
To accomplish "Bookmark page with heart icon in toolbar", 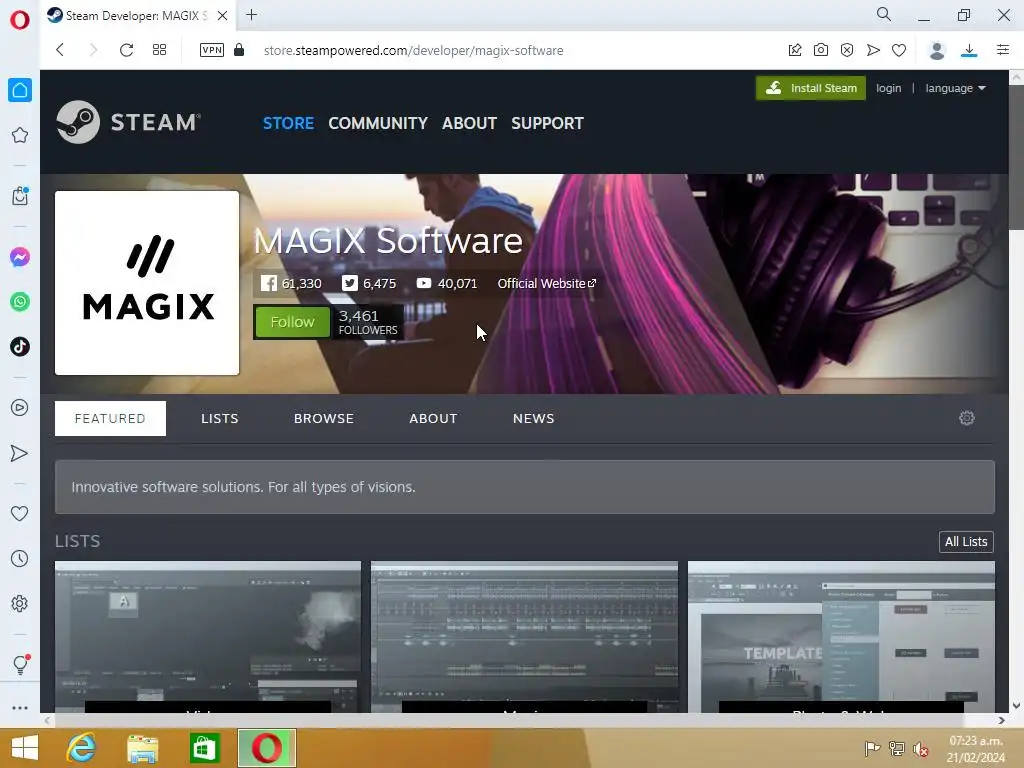I will [899, 50].
